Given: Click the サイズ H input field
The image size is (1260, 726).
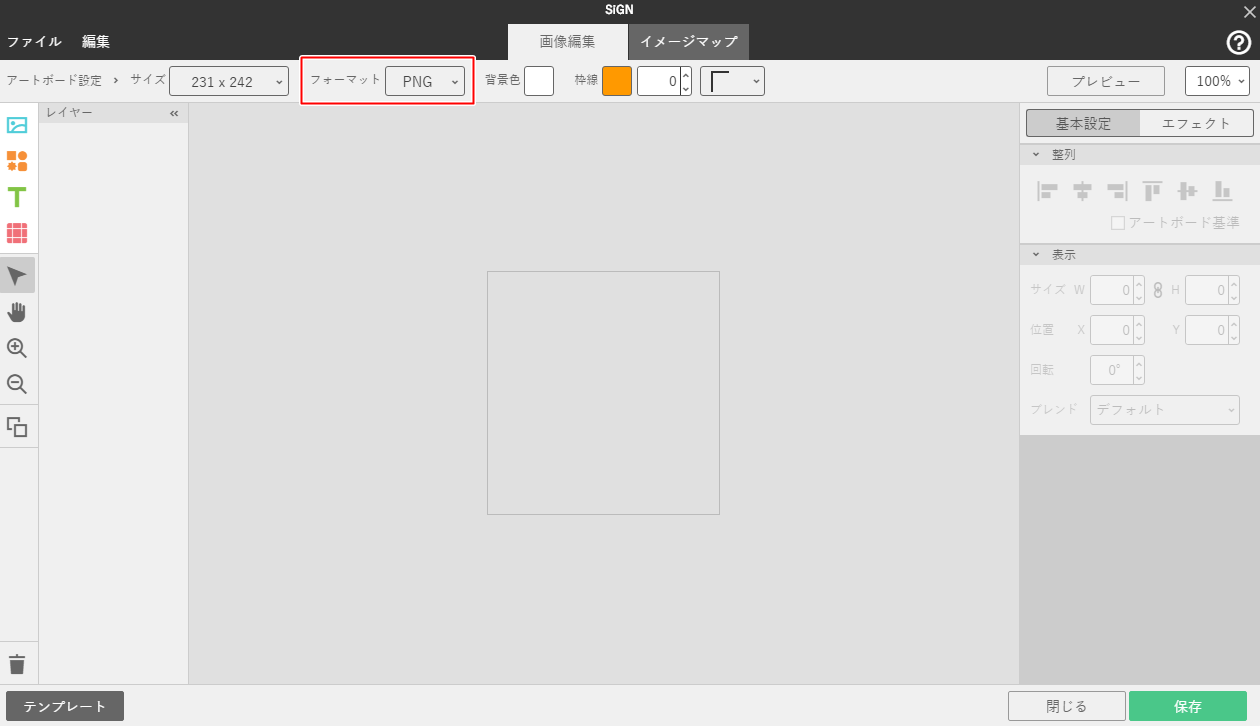Looking at the screenshot, I should point(1207,291).
